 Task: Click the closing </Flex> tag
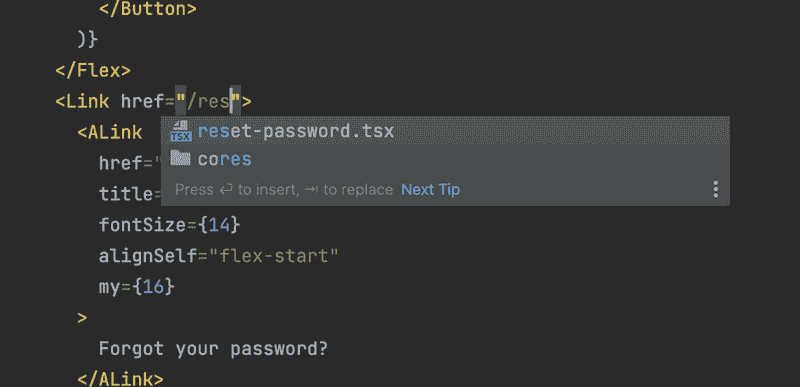click(93, 70)
